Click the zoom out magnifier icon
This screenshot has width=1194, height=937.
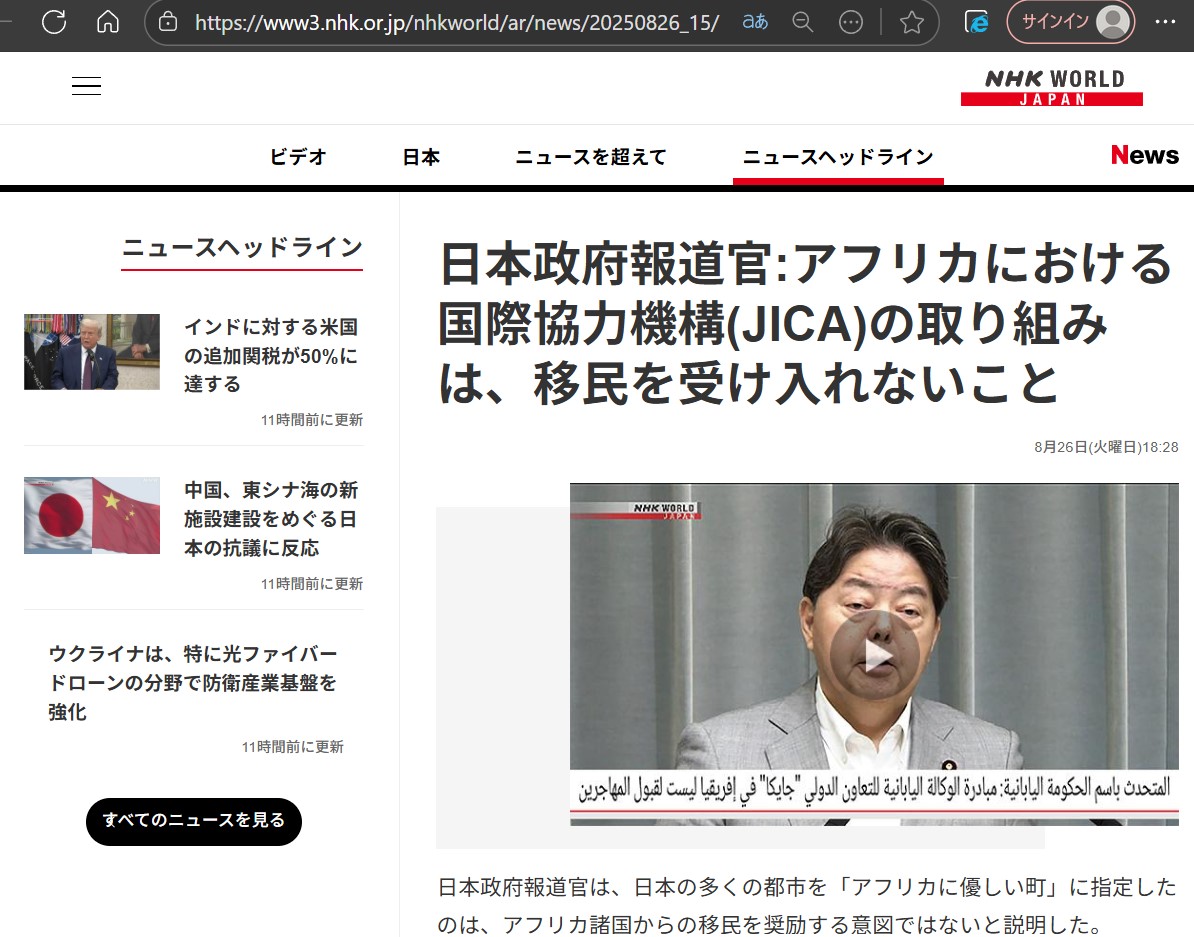[803, 22]
